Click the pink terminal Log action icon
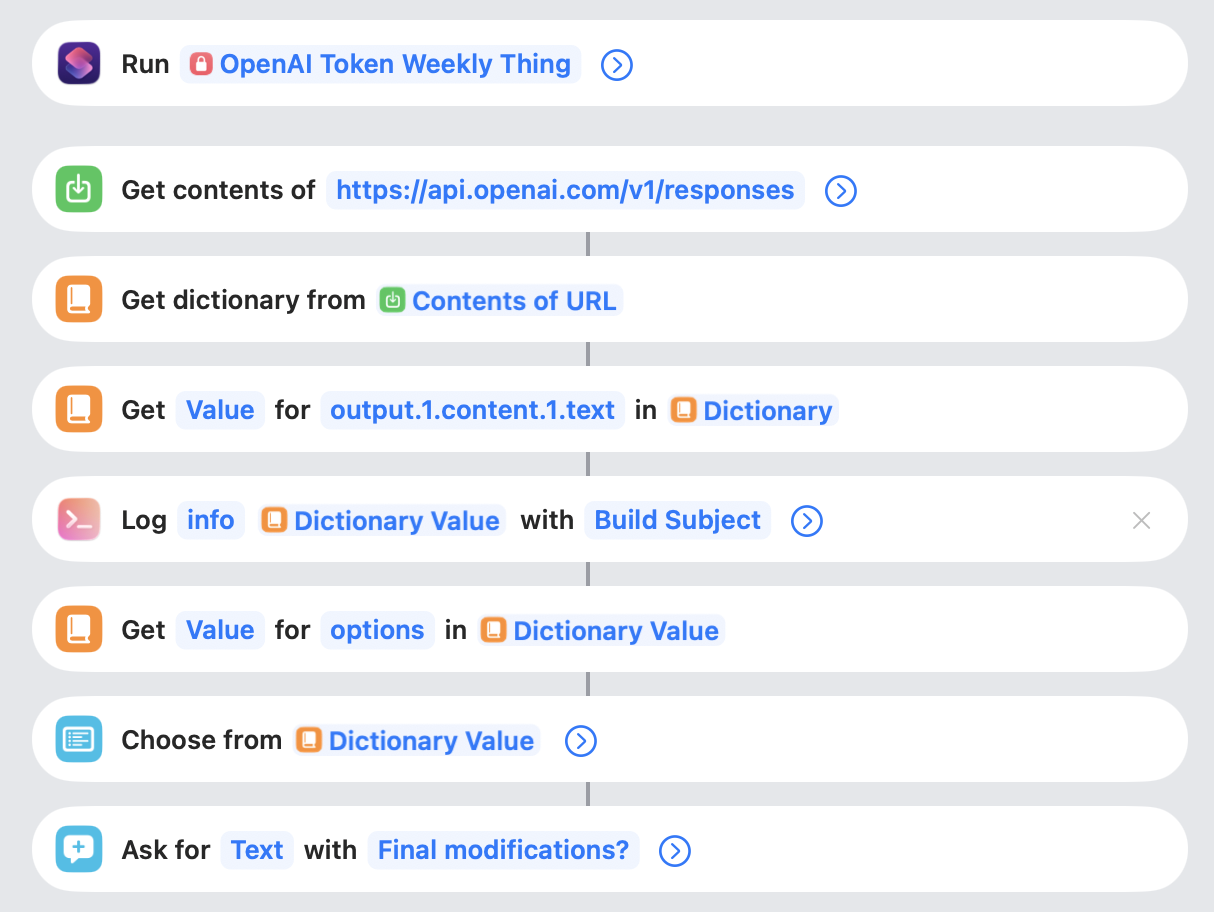 tap(79, 519)
